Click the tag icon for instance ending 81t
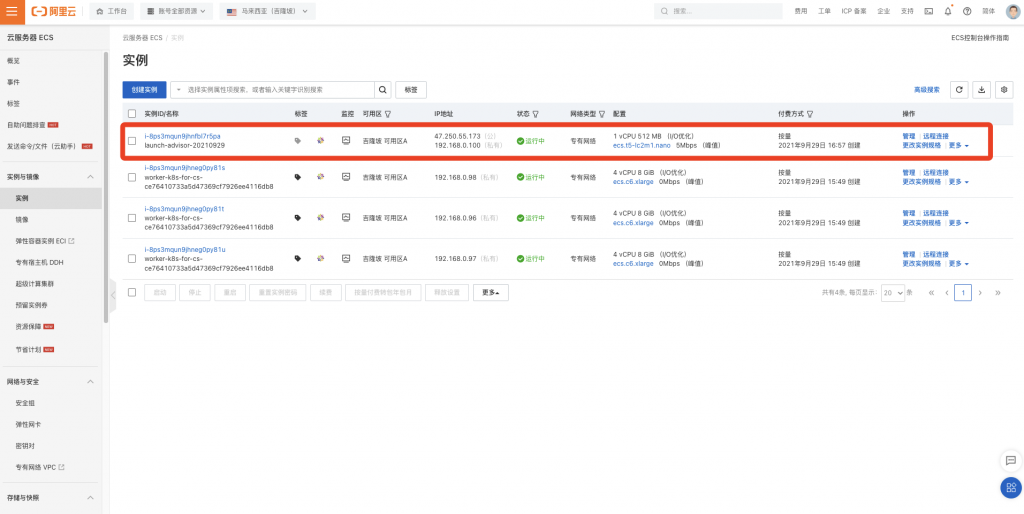 tap(298, 217)
